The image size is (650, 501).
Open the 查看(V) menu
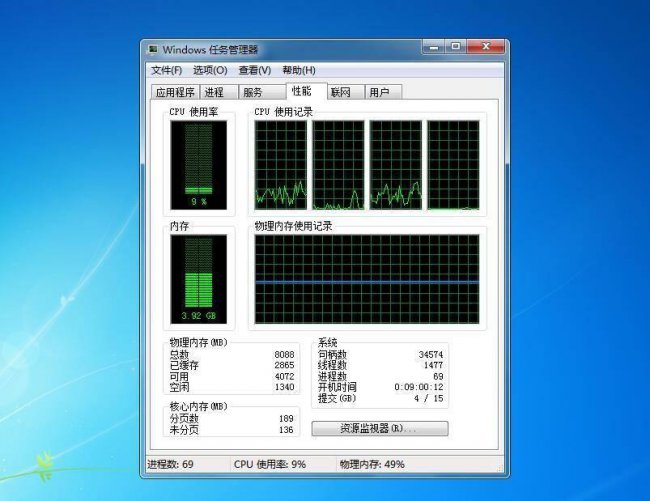coord(255,70)
